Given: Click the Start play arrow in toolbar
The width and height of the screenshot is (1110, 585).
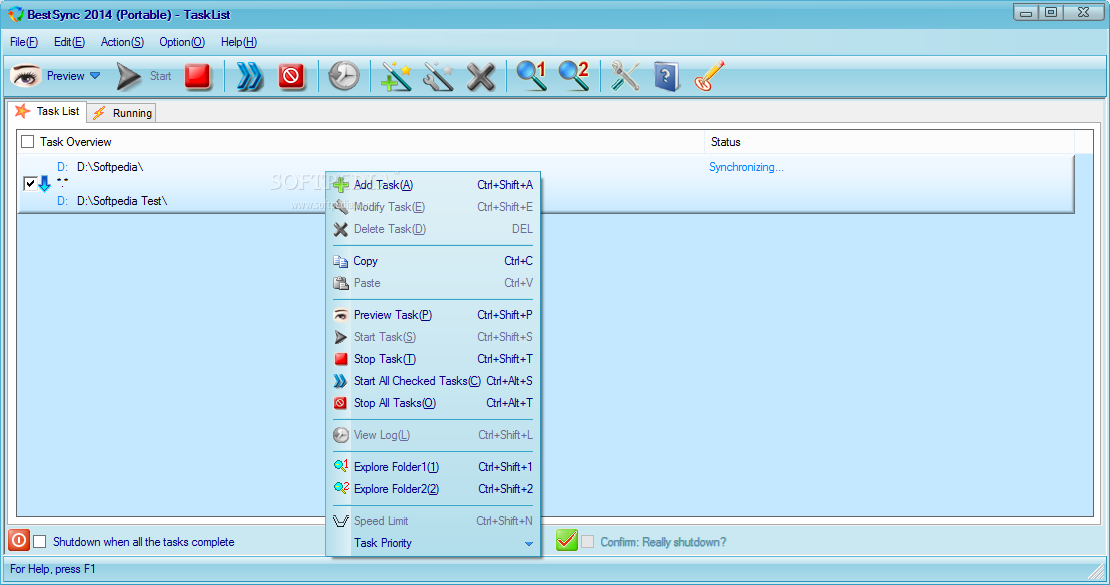Looking at the screenshot, I should coord(128,76).
